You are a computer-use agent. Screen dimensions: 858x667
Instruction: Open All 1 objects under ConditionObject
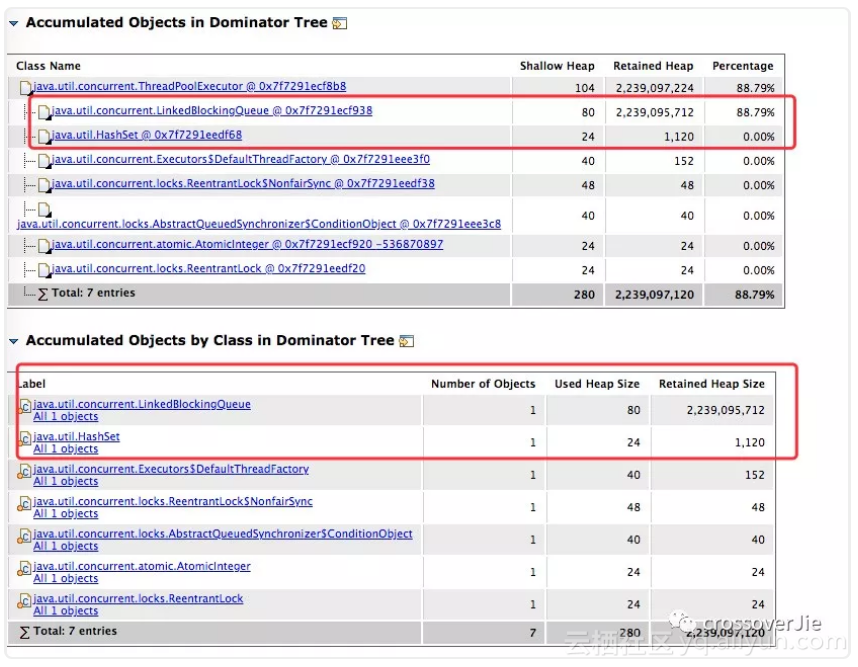66,546
